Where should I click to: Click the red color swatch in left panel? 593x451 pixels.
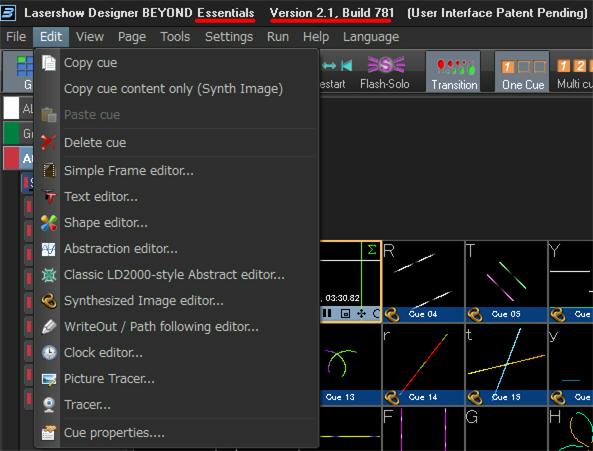11,158
